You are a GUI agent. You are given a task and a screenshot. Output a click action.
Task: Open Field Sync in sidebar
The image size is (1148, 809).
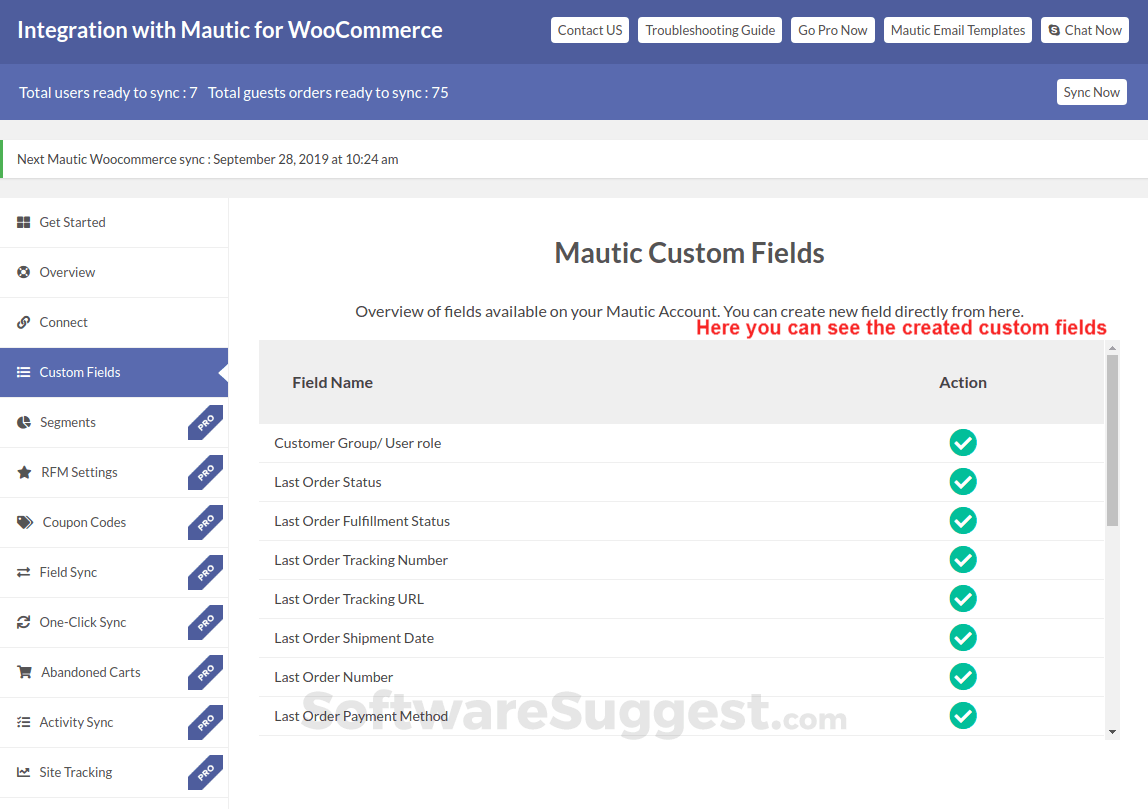pos(113,572)
